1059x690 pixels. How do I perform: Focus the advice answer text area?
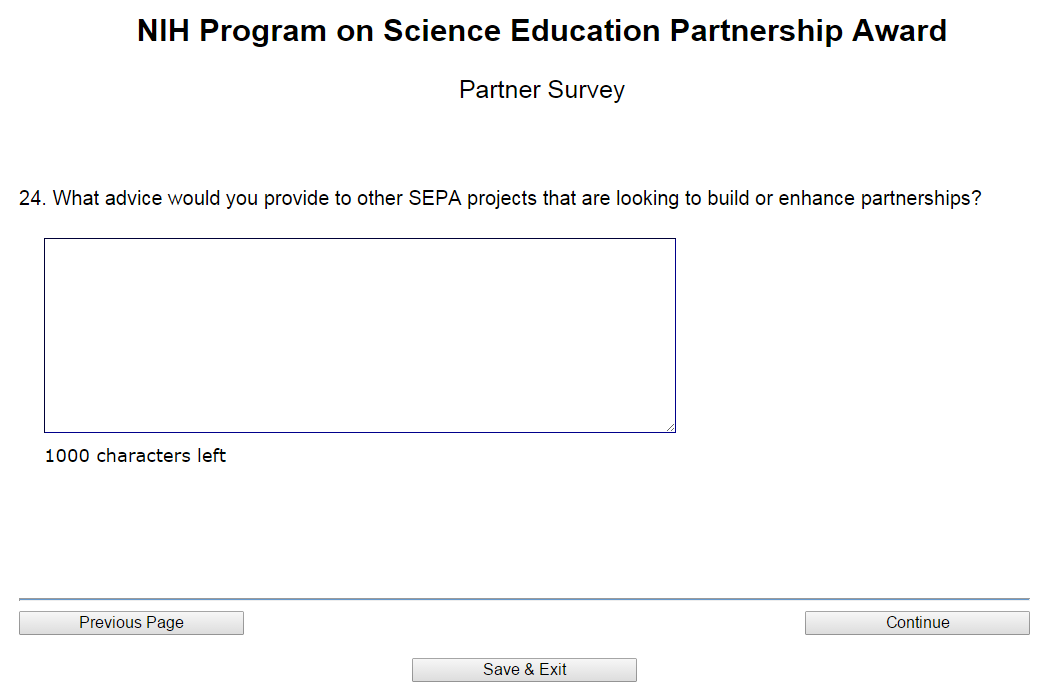360,335
